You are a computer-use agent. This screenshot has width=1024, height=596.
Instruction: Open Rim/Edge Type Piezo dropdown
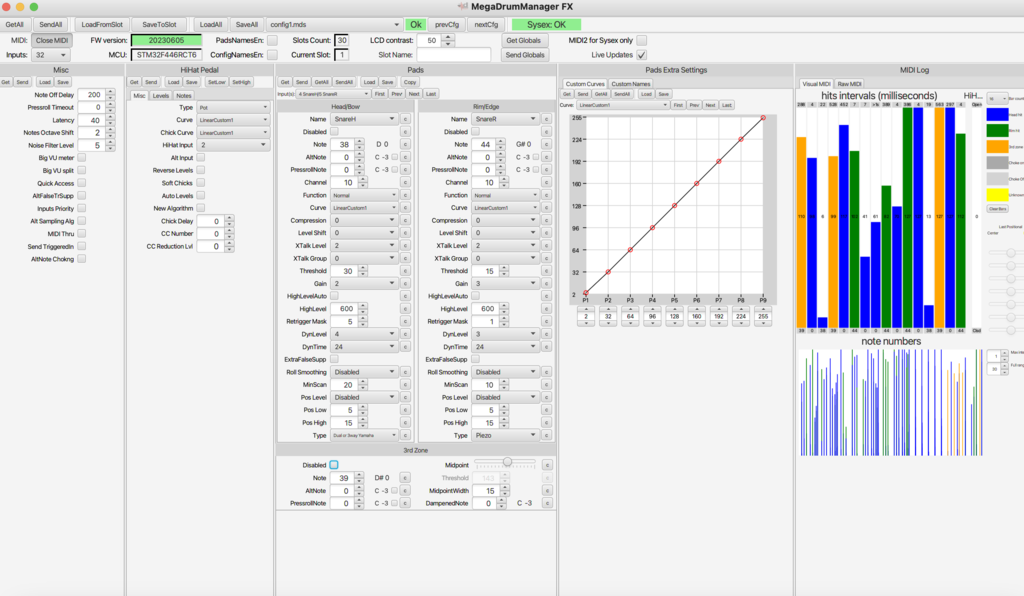coord(505,435)
